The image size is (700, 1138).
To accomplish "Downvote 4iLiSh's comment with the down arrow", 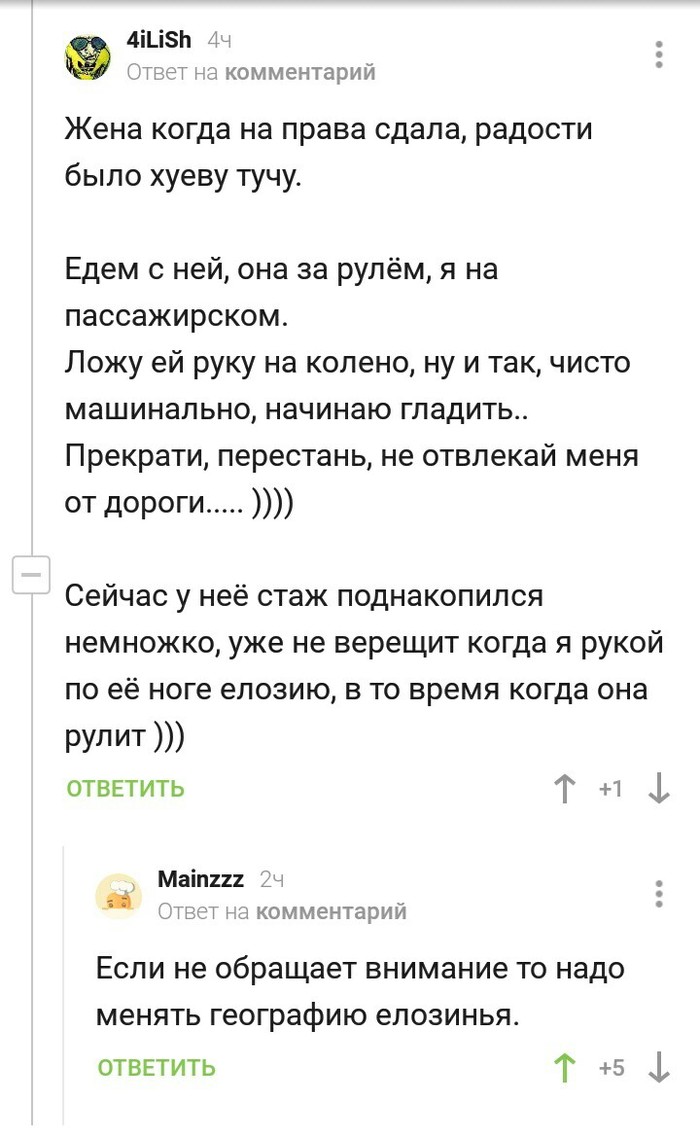I will (x=657, y=789).
